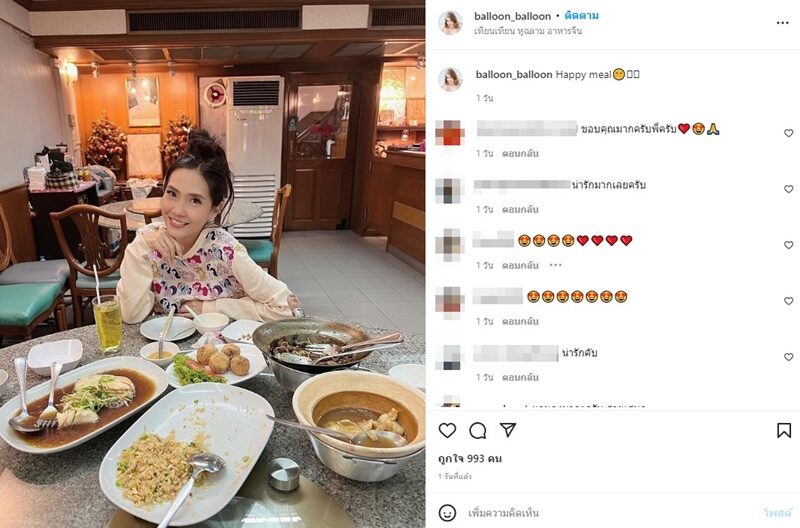
Task: Like the comment with seven star-eyed emojis
Action: (789, 301)
